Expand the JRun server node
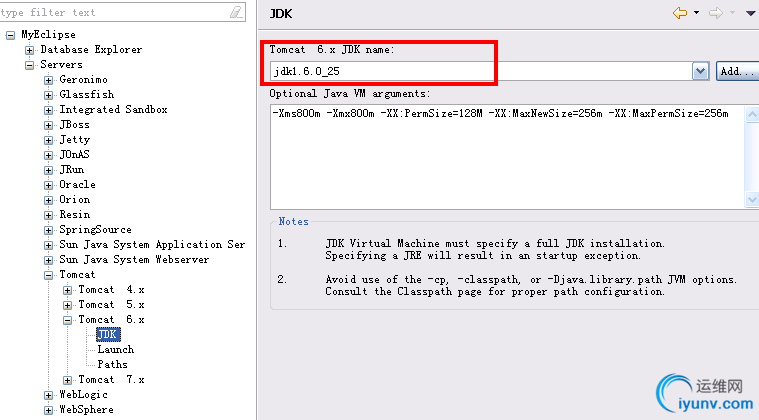 48,170
